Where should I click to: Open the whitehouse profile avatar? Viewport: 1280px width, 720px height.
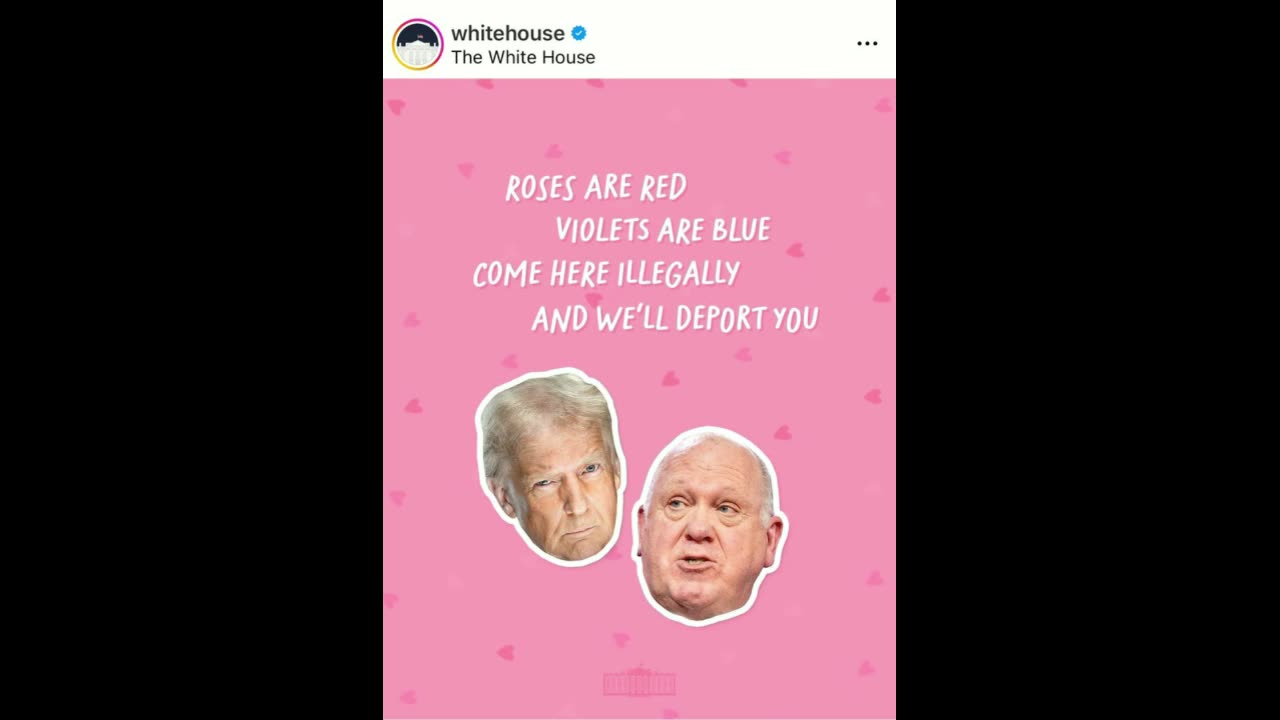click(x=417, y=44)
